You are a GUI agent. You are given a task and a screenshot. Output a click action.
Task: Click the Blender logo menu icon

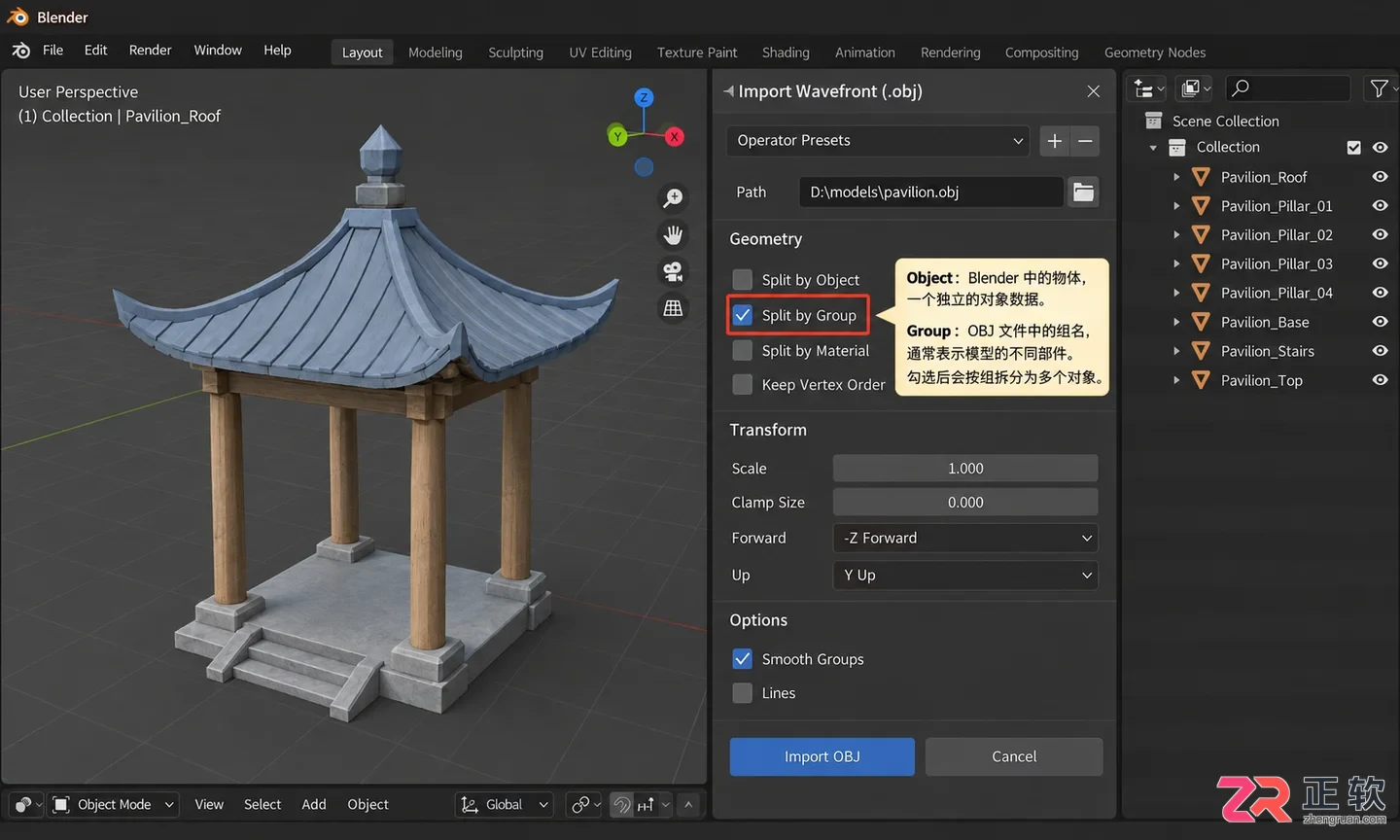pos(21,51)
